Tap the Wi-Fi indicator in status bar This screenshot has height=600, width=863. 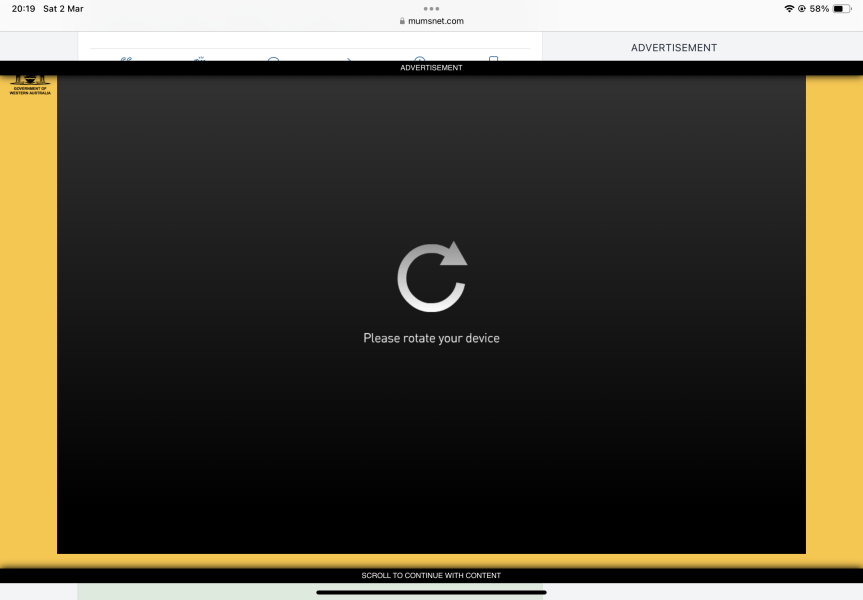coord(791,8)
